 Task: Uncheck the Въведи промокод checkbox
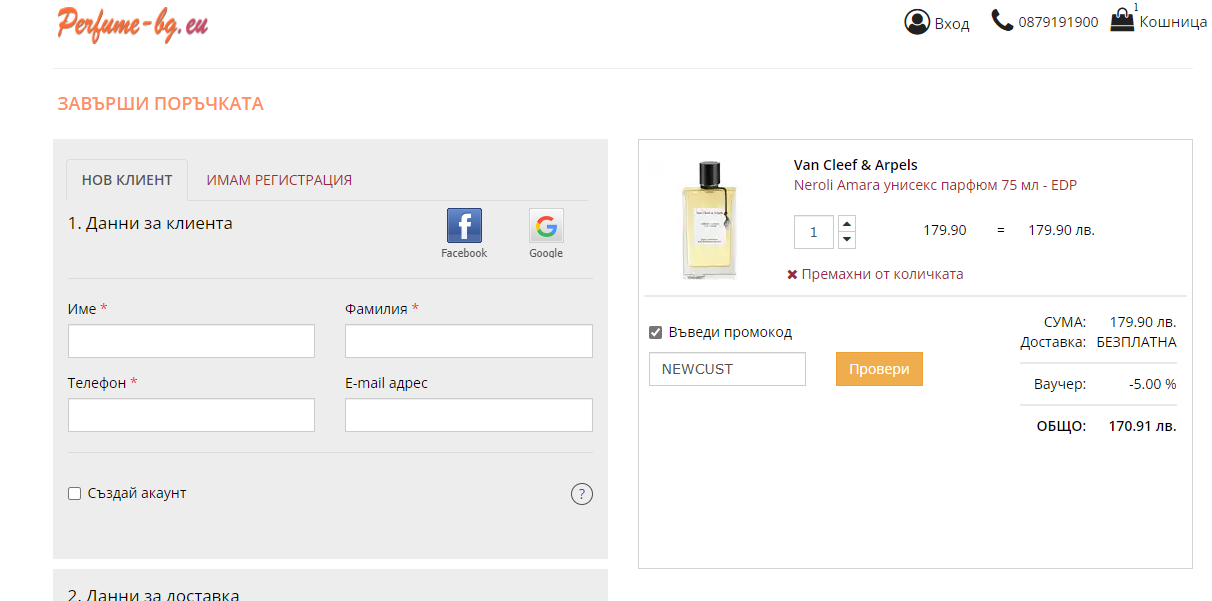coord(656,333)
